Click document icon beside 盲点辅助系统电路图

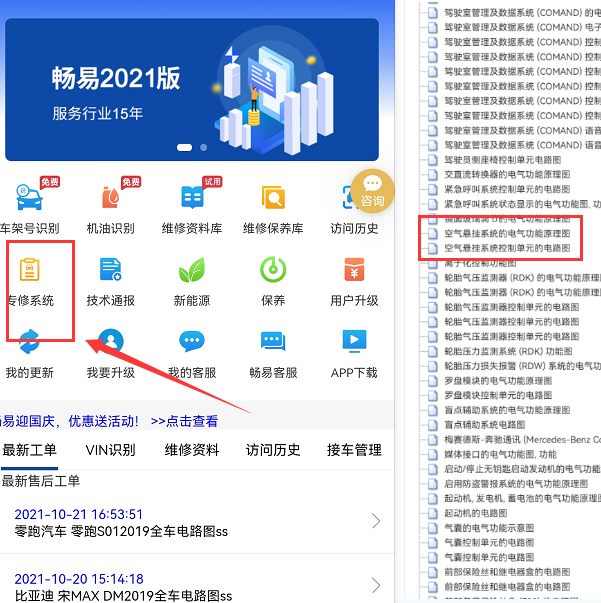point(433,425)
